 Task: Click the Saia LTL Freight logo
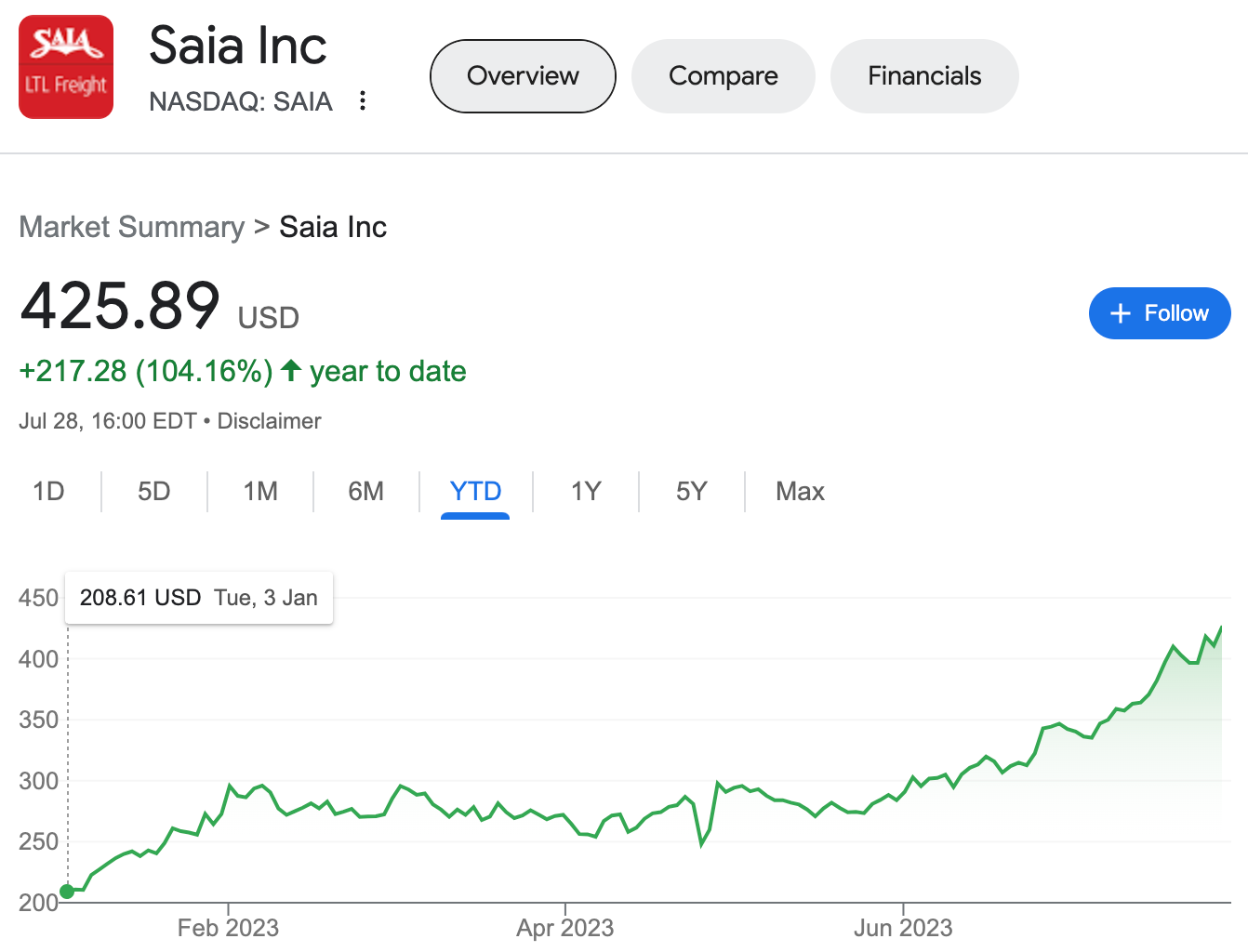click(66, 67)
